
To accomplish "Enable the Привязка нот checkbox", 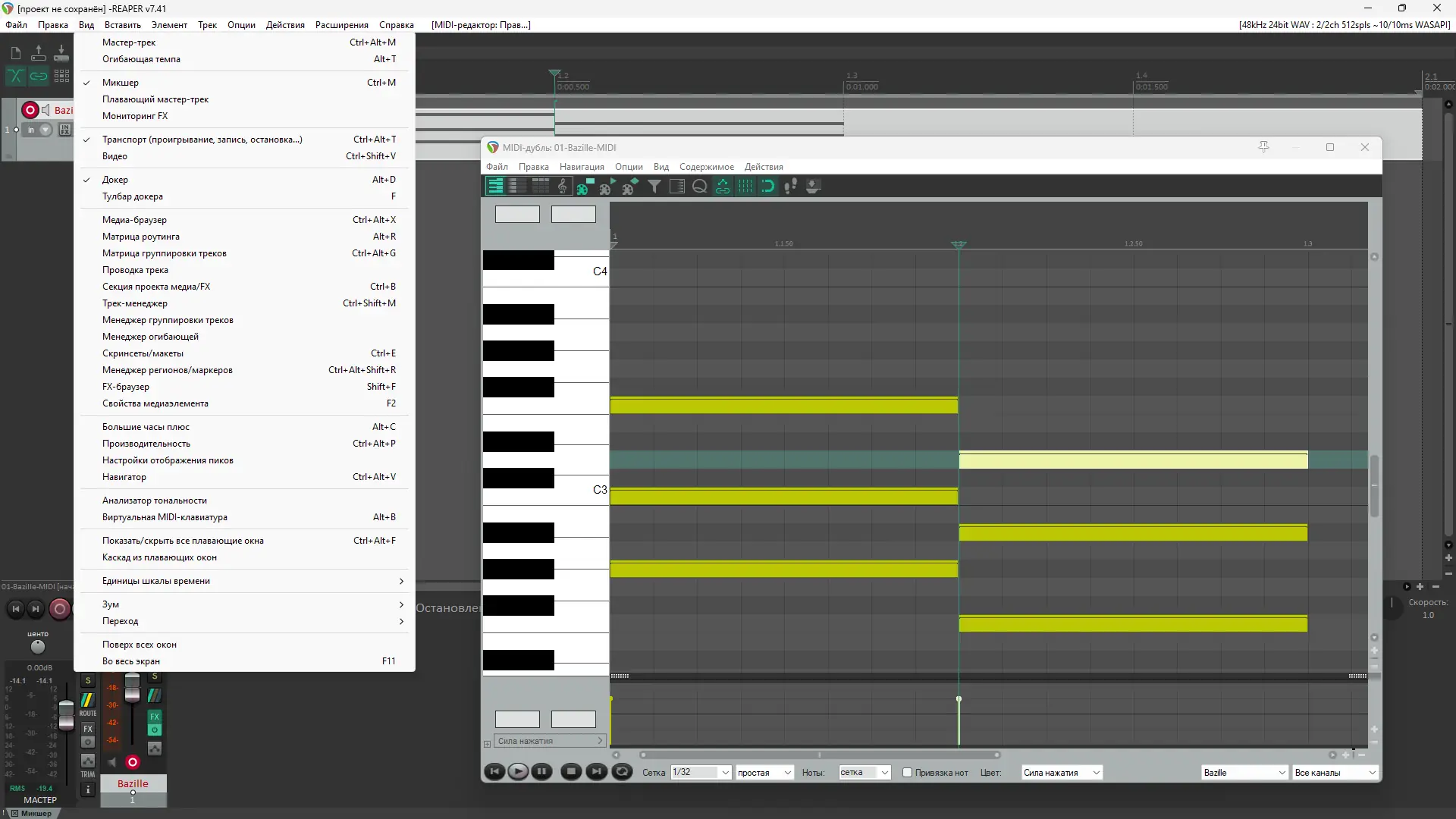I will pyautogui.click(x=907, y=773).
